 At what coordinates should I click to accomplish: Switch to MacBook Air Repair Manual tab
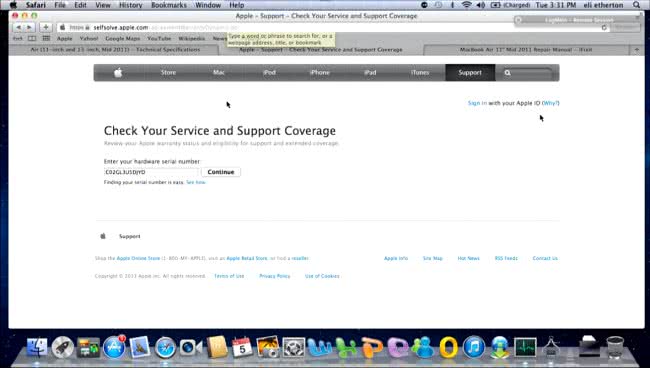[x=526, y=50]
